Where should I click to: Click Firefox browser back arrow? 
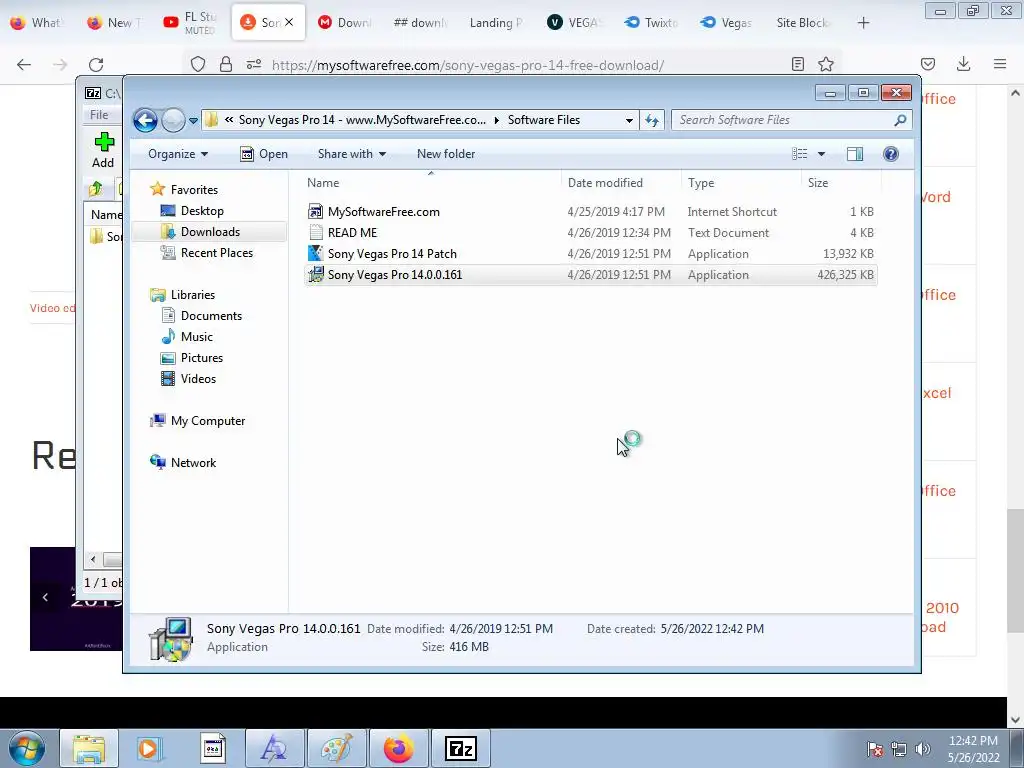click(x=24, y=65)
